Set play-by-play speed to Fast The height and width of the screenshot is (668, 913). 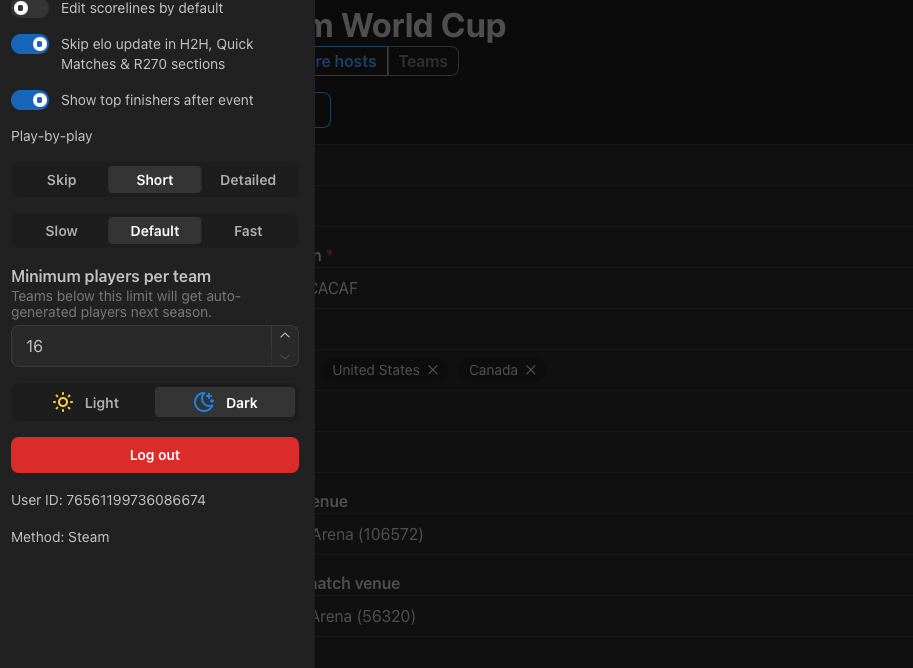[248, 231]
